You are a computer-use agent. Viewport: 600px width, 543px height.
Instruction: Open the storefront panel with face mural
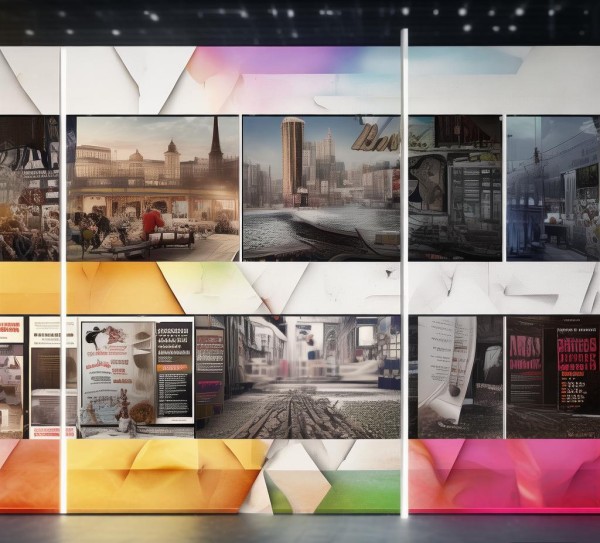click(455, 189)
